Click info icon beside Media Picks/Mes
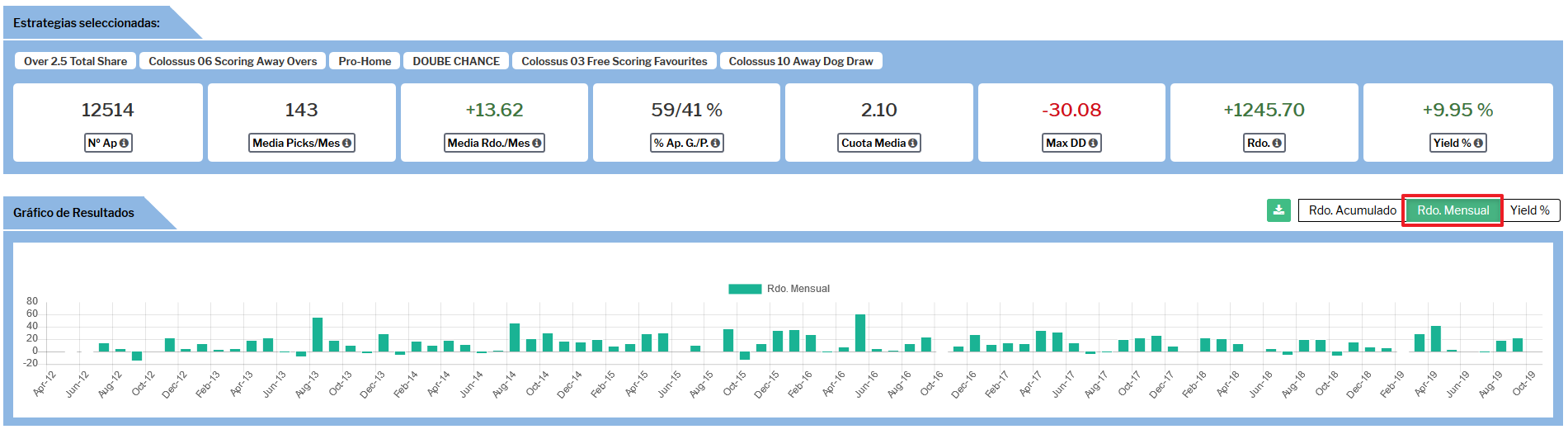 (346, 144)
